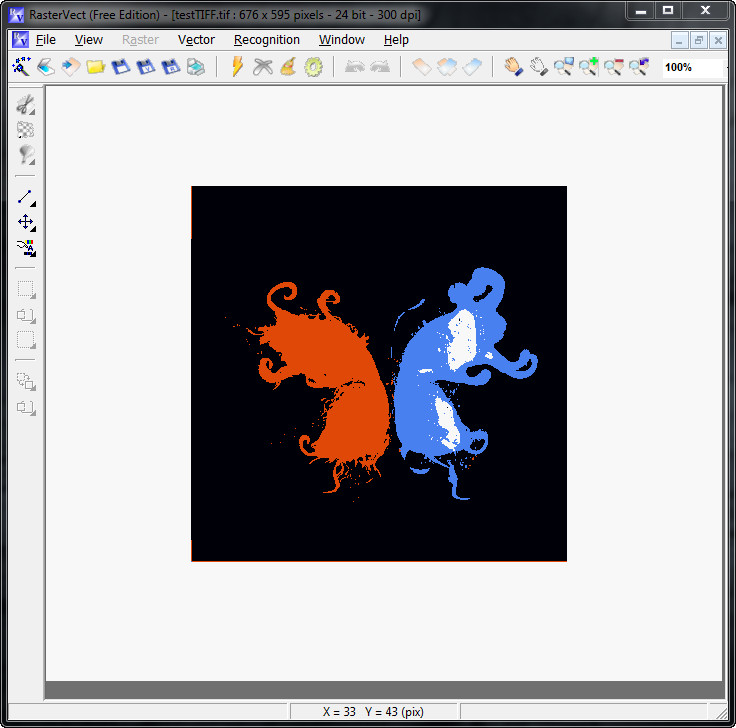Open the greyed Raster menu
736x728 pixels.
pyautogui.click(x=140, y=40)
